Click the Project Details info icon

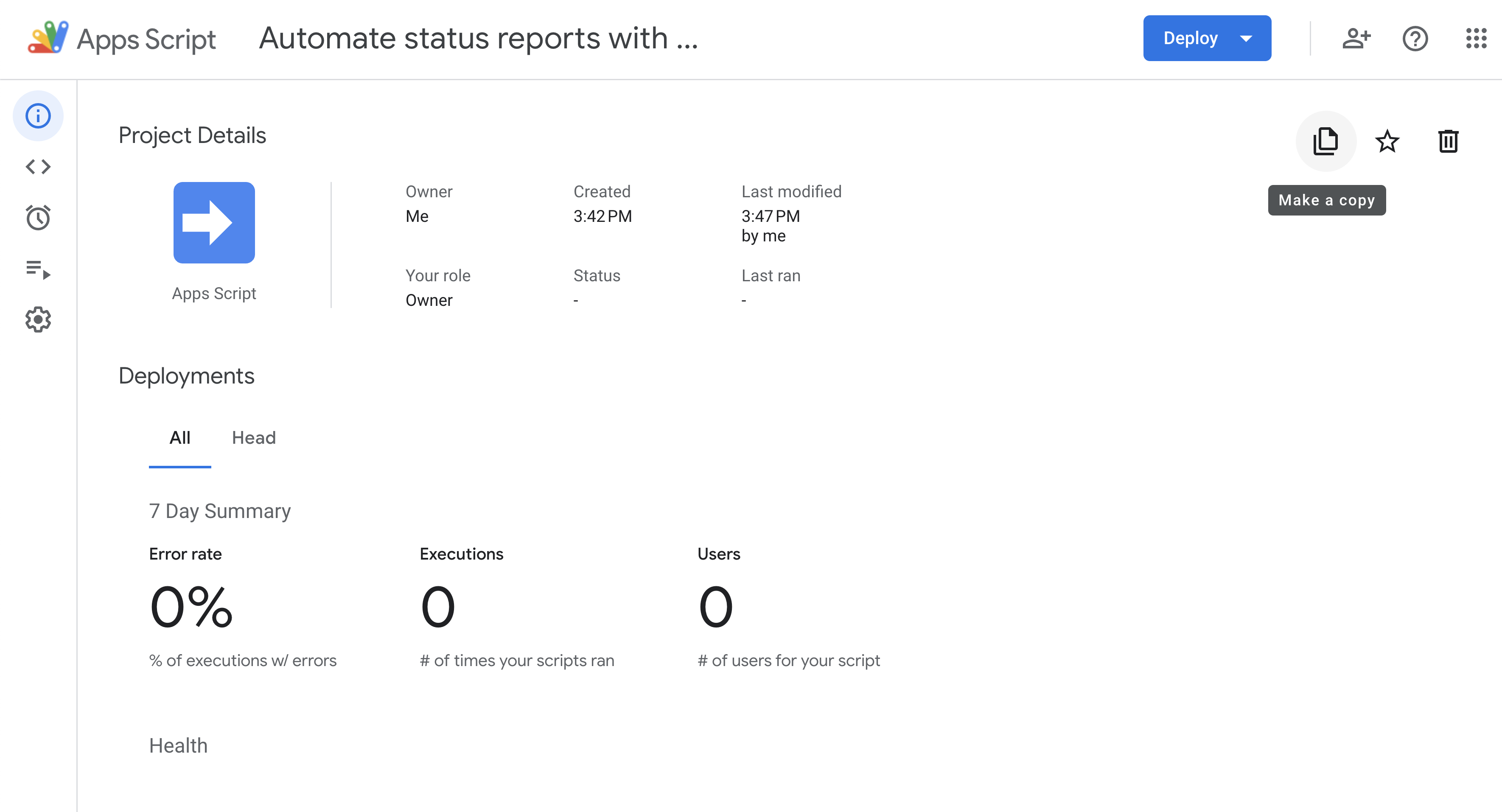(x=38, y=115)
